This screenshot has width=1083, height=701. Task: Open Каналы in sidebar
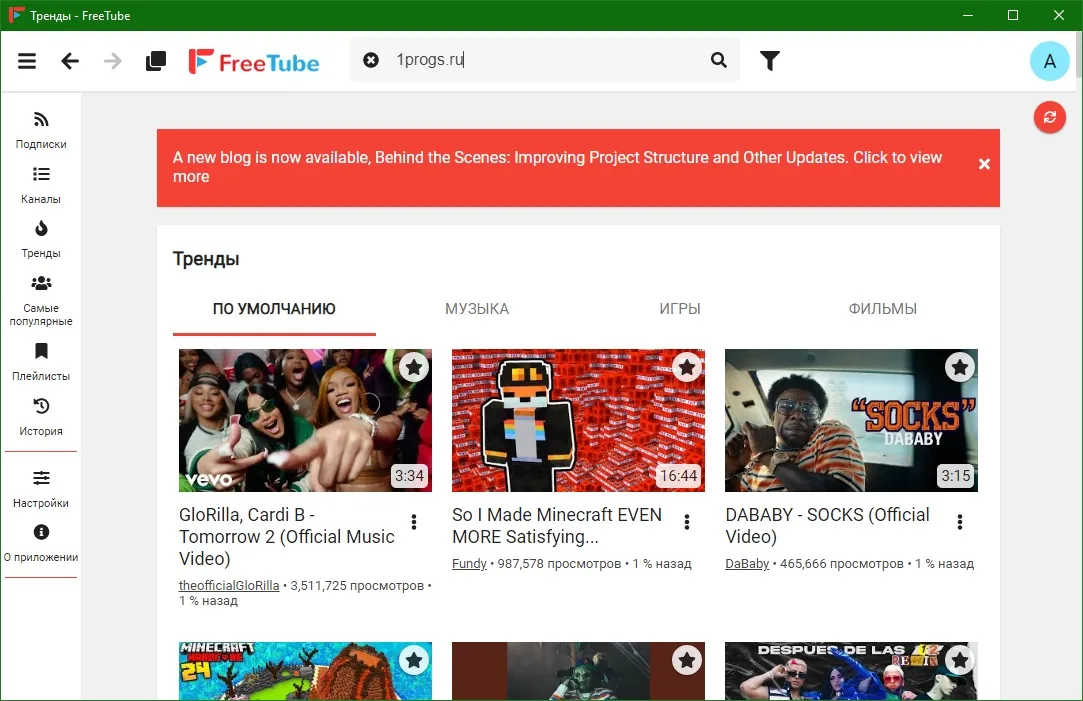click(x=41, y=185)
